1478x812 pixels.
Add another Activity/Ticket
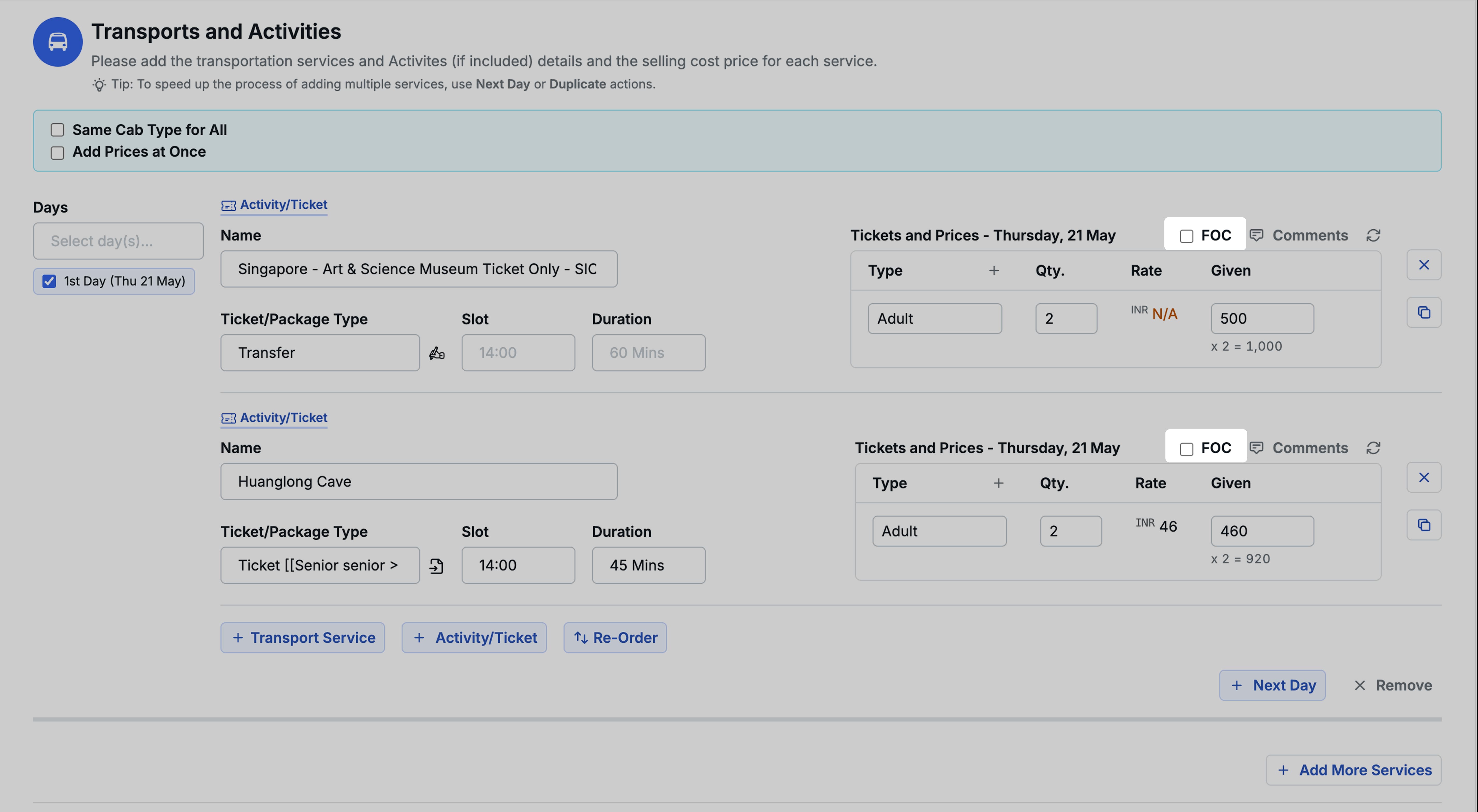pos(474,638)
